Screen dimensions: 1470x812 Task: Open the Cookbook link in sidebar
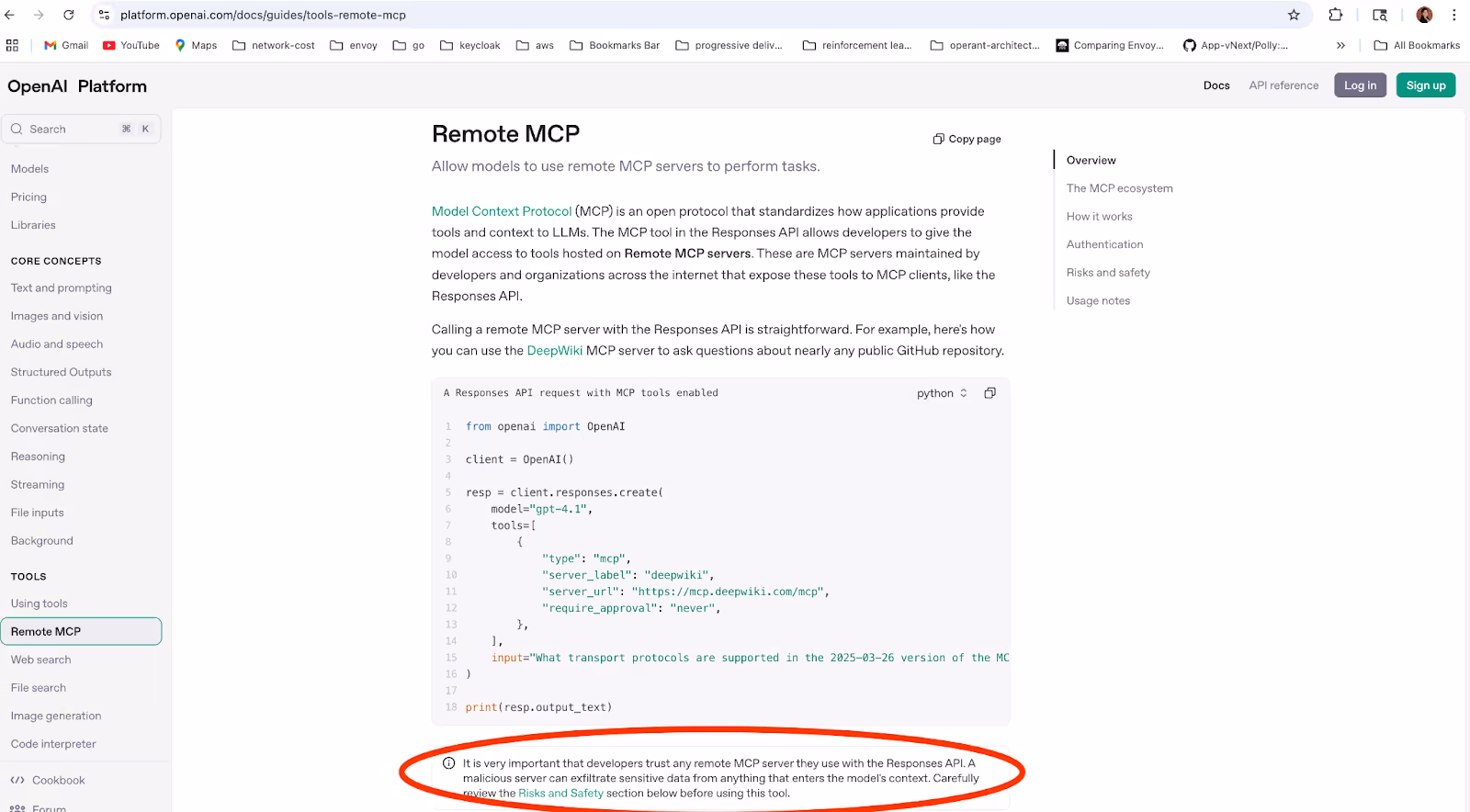click(x=48, y=780)
